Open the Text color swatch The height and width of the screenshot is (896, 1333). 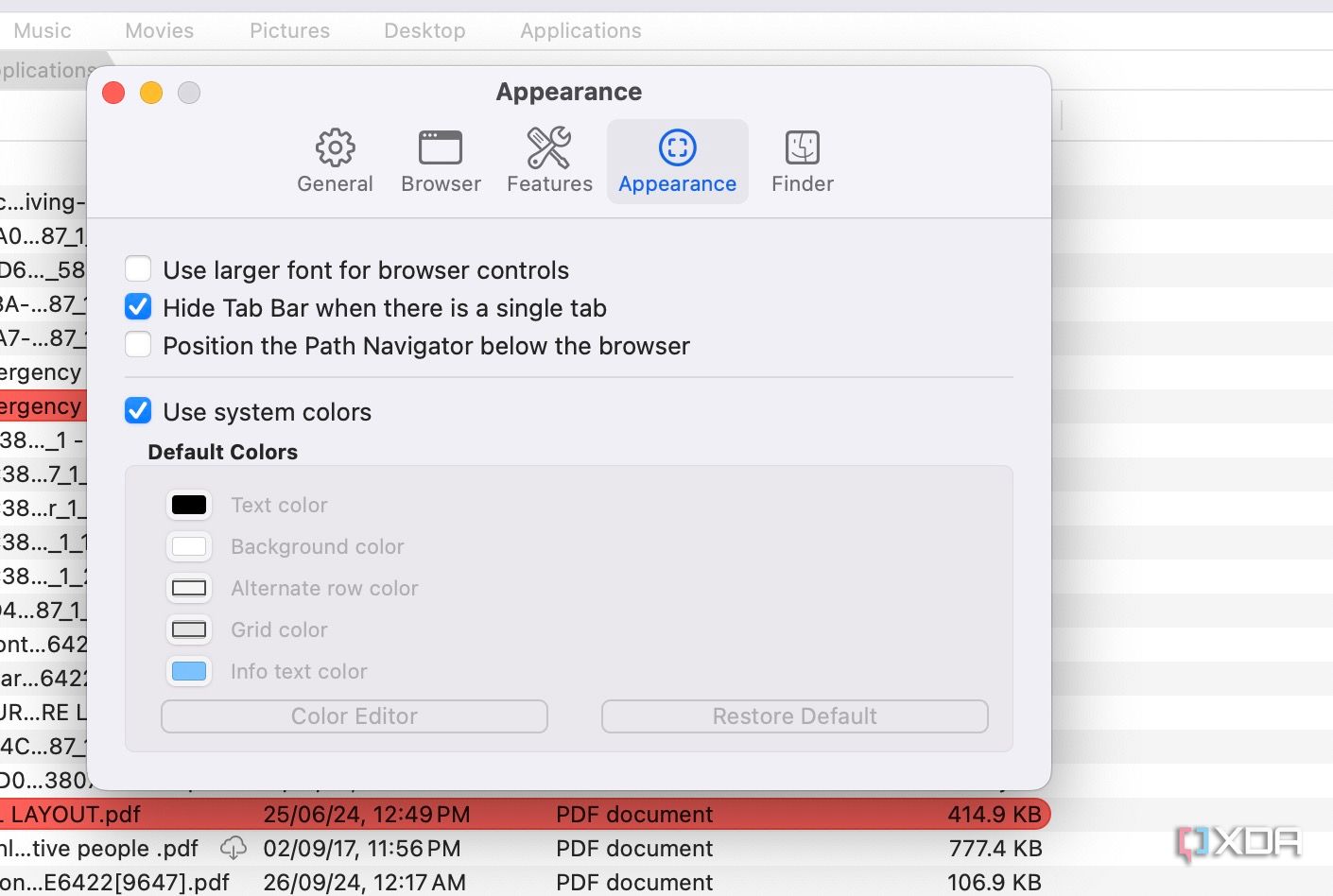189,505
